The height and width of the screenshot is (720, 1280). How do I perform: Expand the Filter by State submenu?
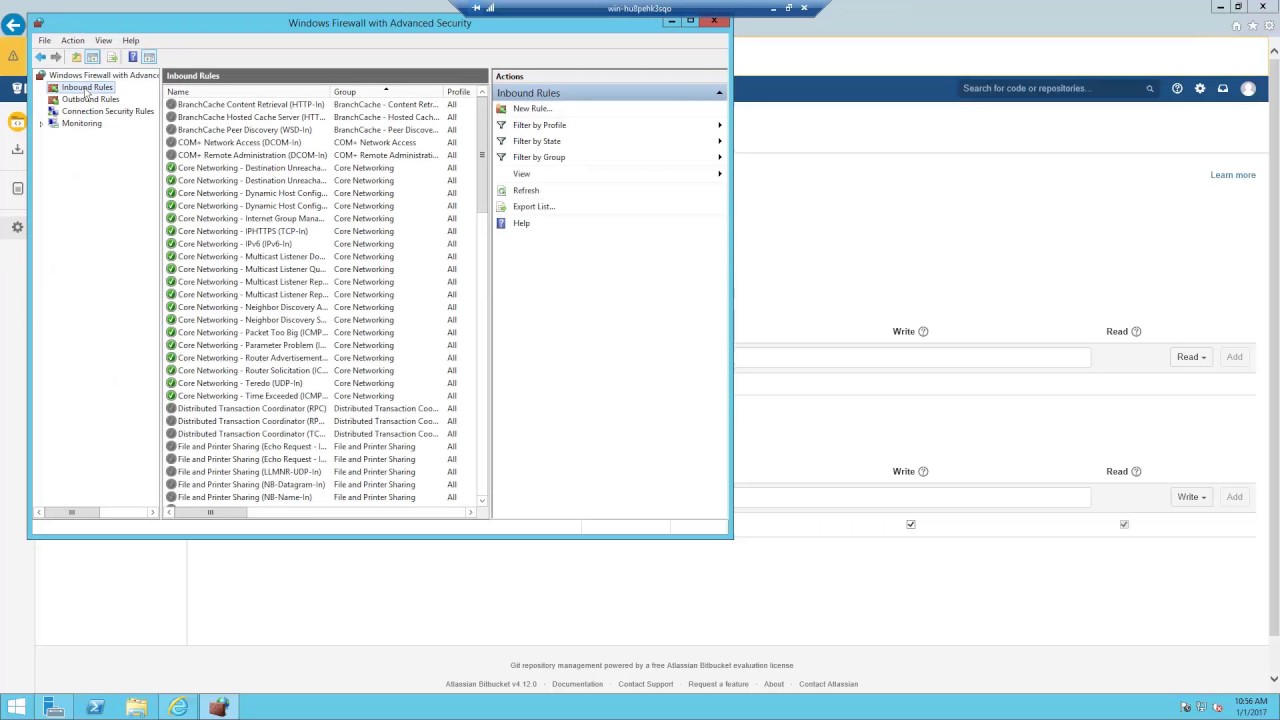pos(719,141)
